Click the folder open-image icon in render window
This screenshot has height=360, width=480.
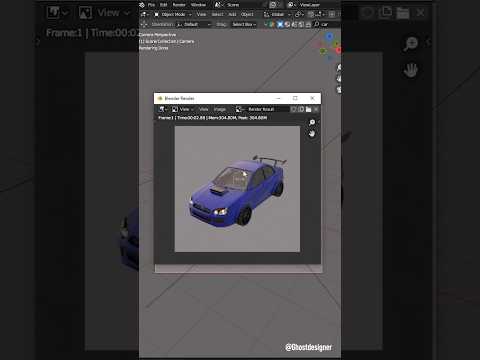point(308,109)
